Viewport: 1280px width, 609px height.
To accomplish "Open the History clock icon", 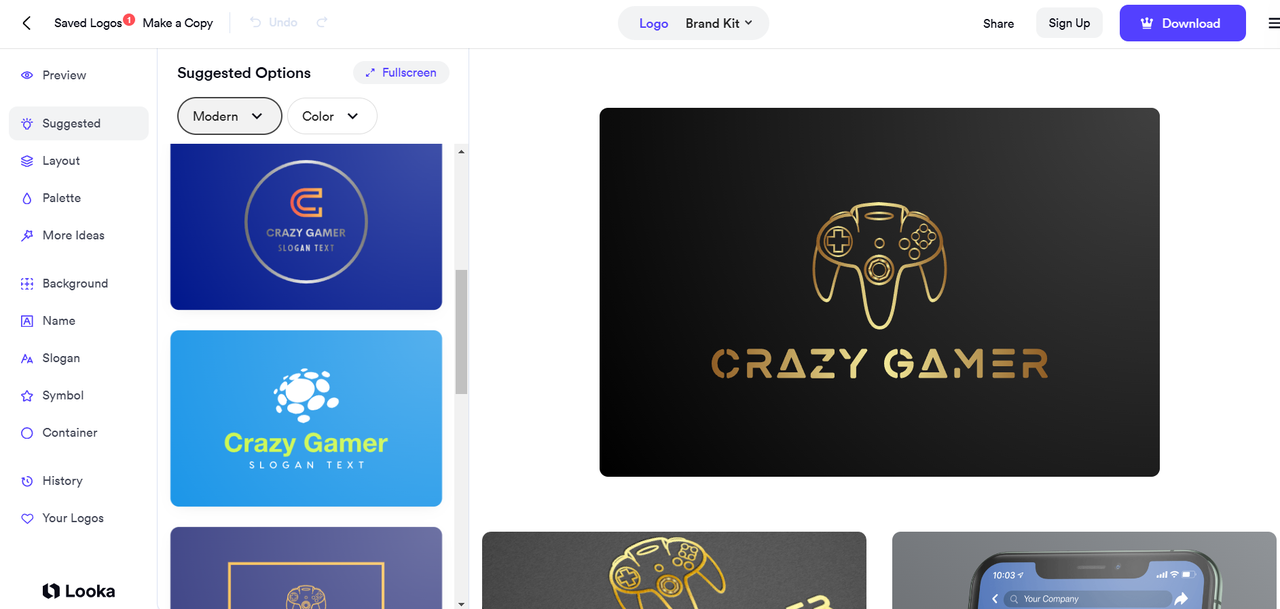I will (27, 481).
